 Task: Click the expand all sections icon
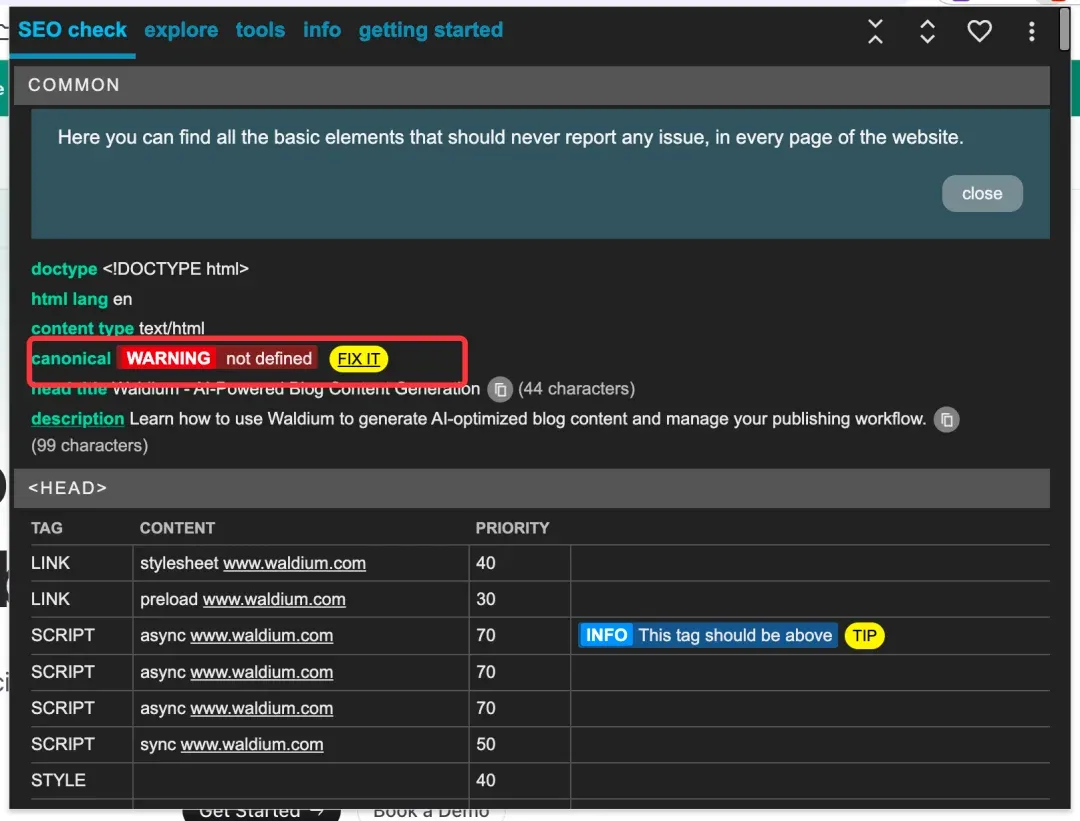pyautogui.click(x=927, y=31)
